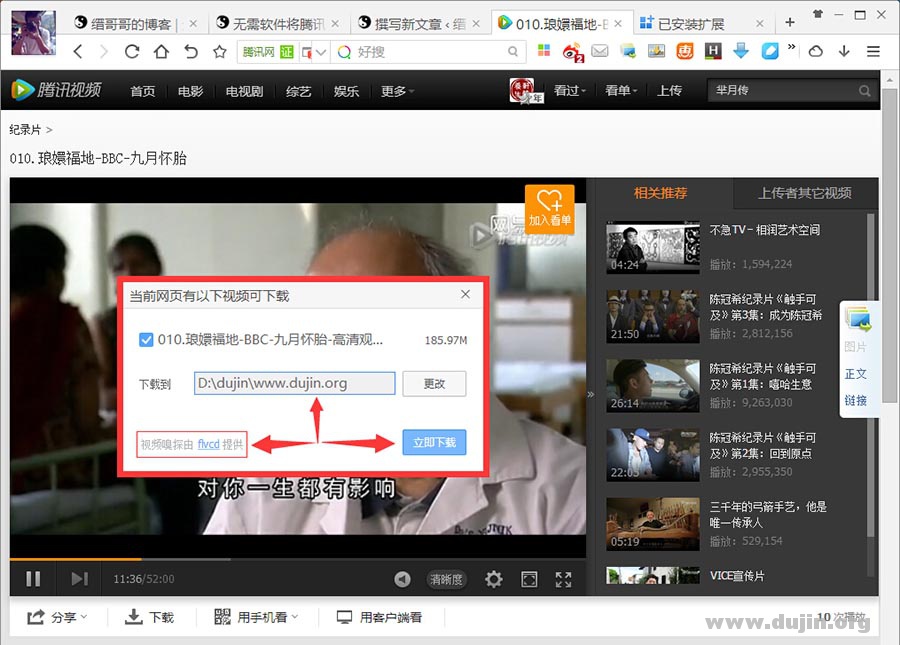Open the 综艺 navigation item
Image resolution: width=900 pixels, height=645 pixels.
(x=298, y=91)
